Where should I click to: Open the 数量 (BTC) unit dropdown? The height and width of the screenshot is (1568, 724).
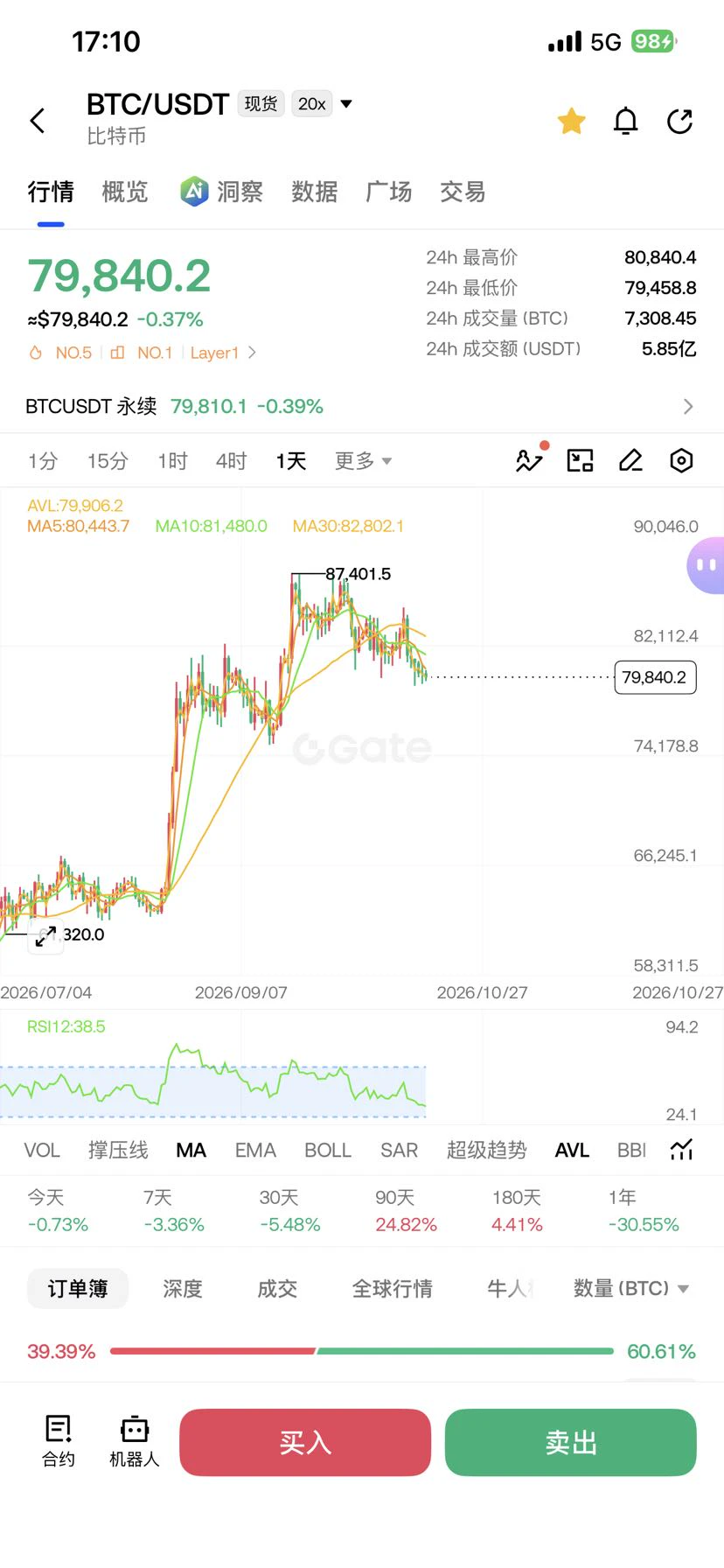(x=631, y=1288)
